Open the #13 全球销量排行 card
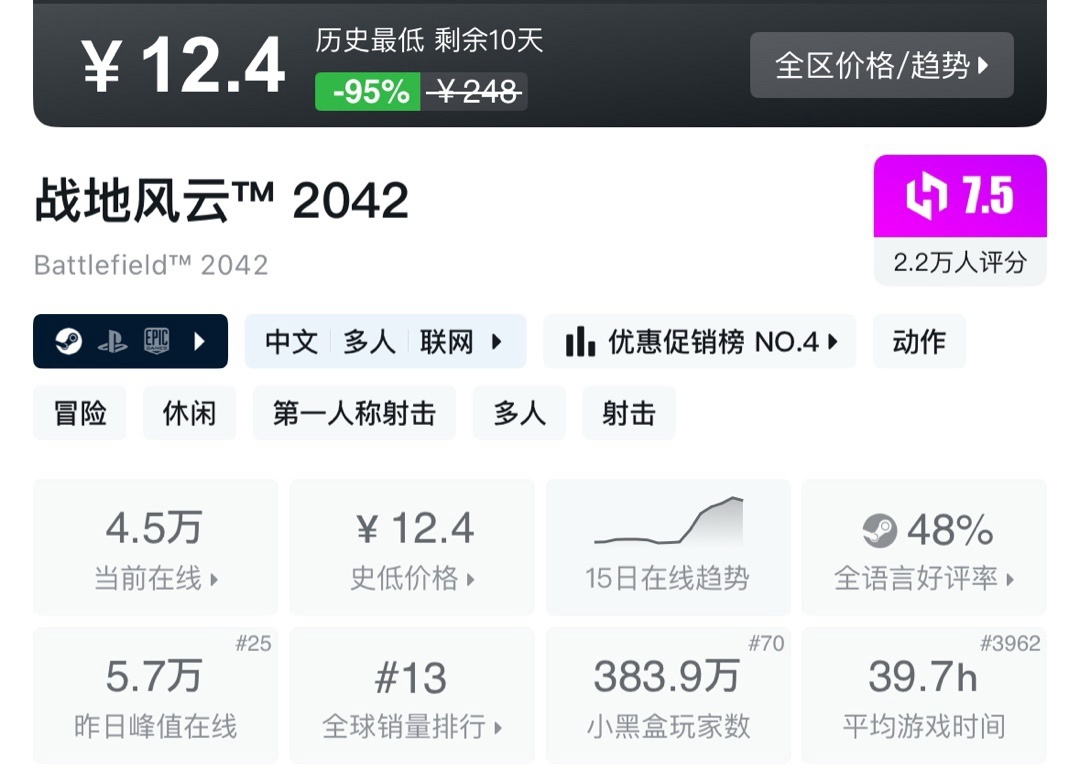This screenshot has width=1080, height=771. 412,695
